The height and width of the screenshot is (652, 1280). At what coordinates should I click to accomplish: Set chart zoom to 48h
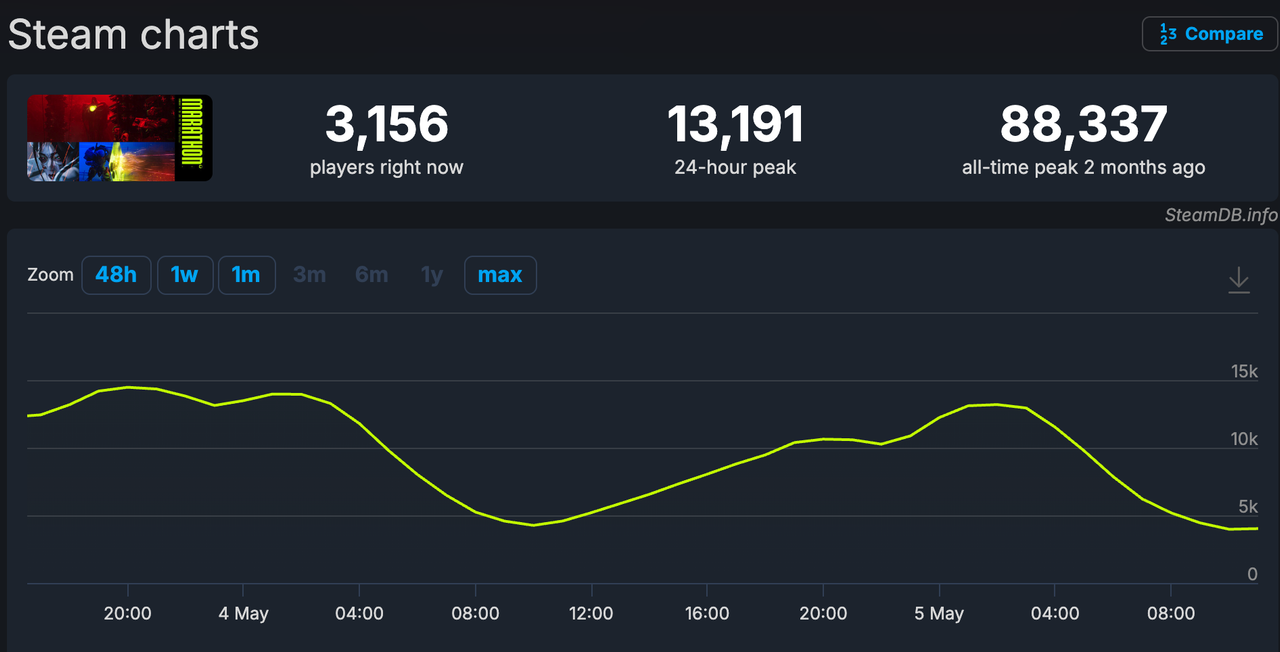(116, 275)
